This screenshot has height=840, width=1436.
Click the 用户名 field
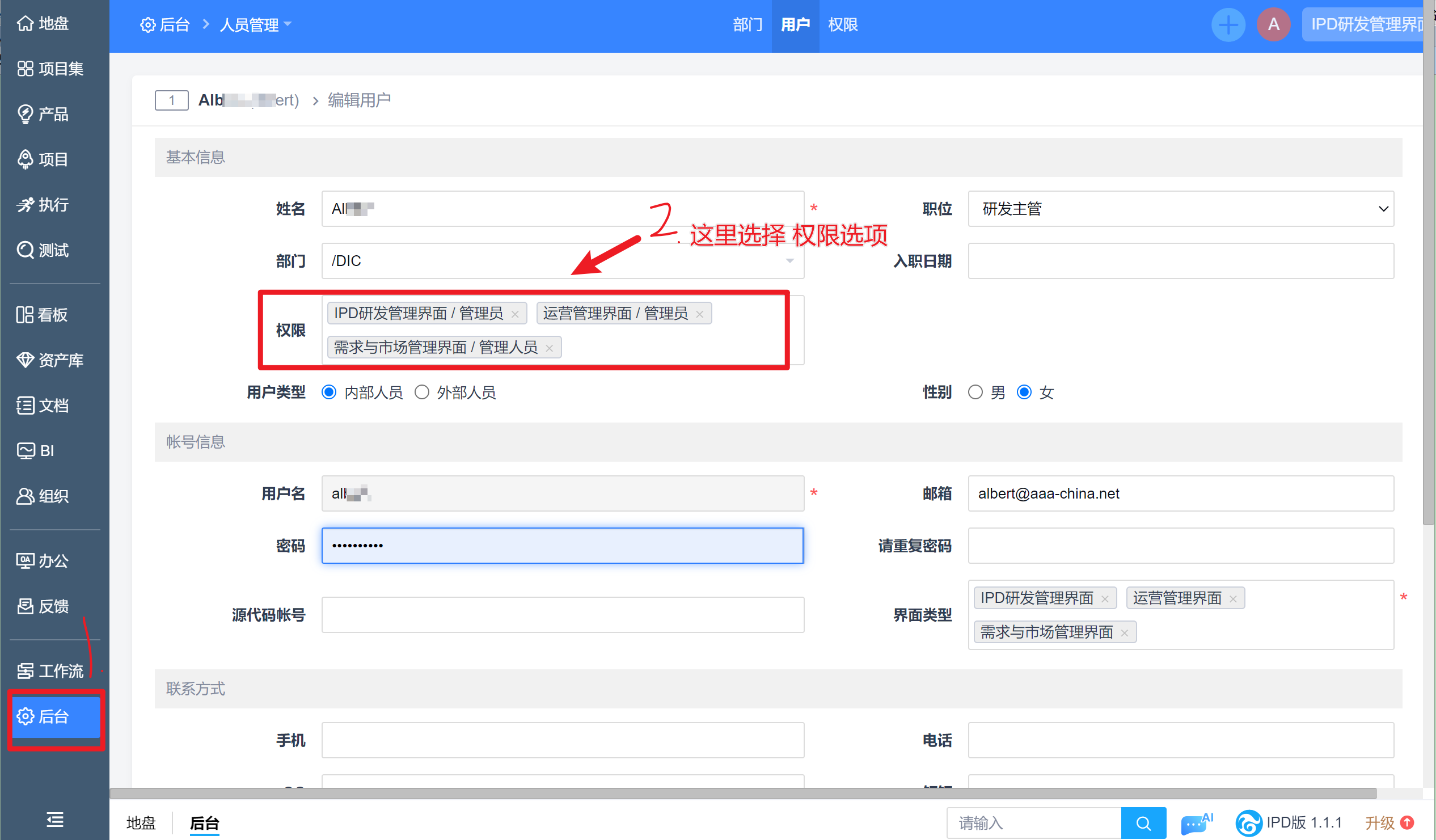point(563,493)
